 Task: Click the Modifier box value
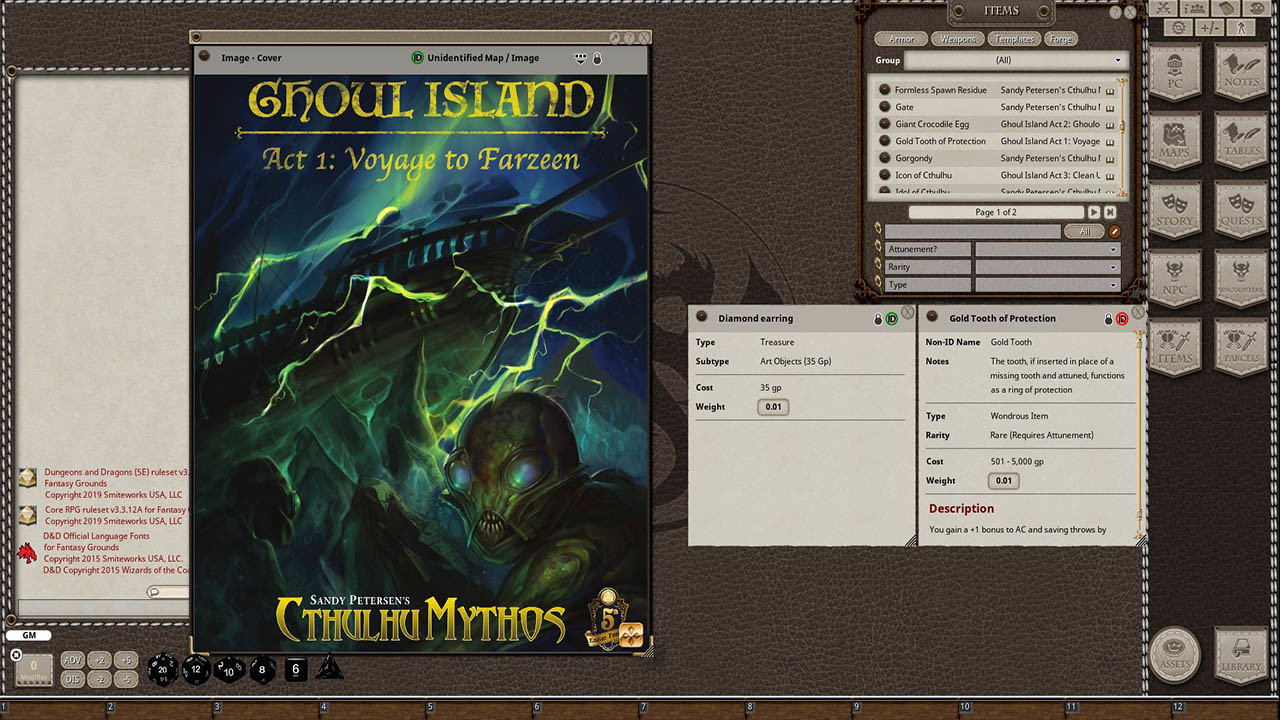click(34, 670)
